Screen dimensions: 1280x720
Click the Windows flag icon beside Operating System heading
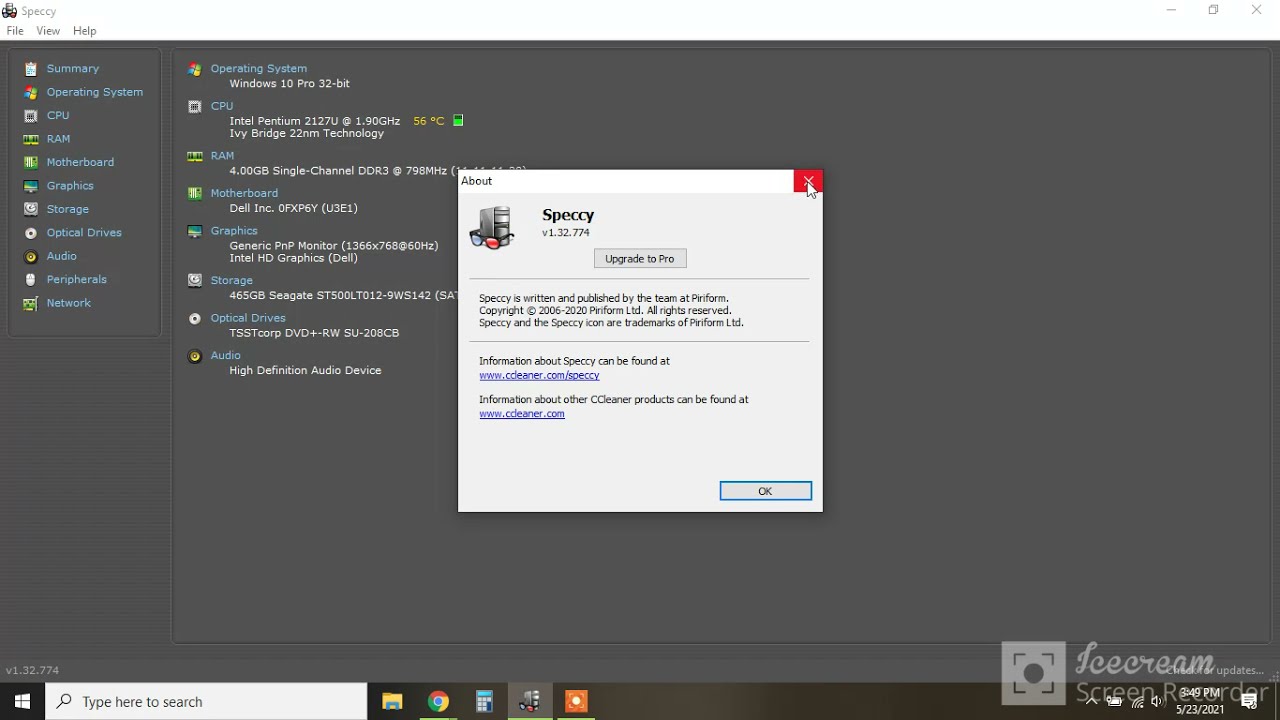pyautogui.click(x=195, y=69)
